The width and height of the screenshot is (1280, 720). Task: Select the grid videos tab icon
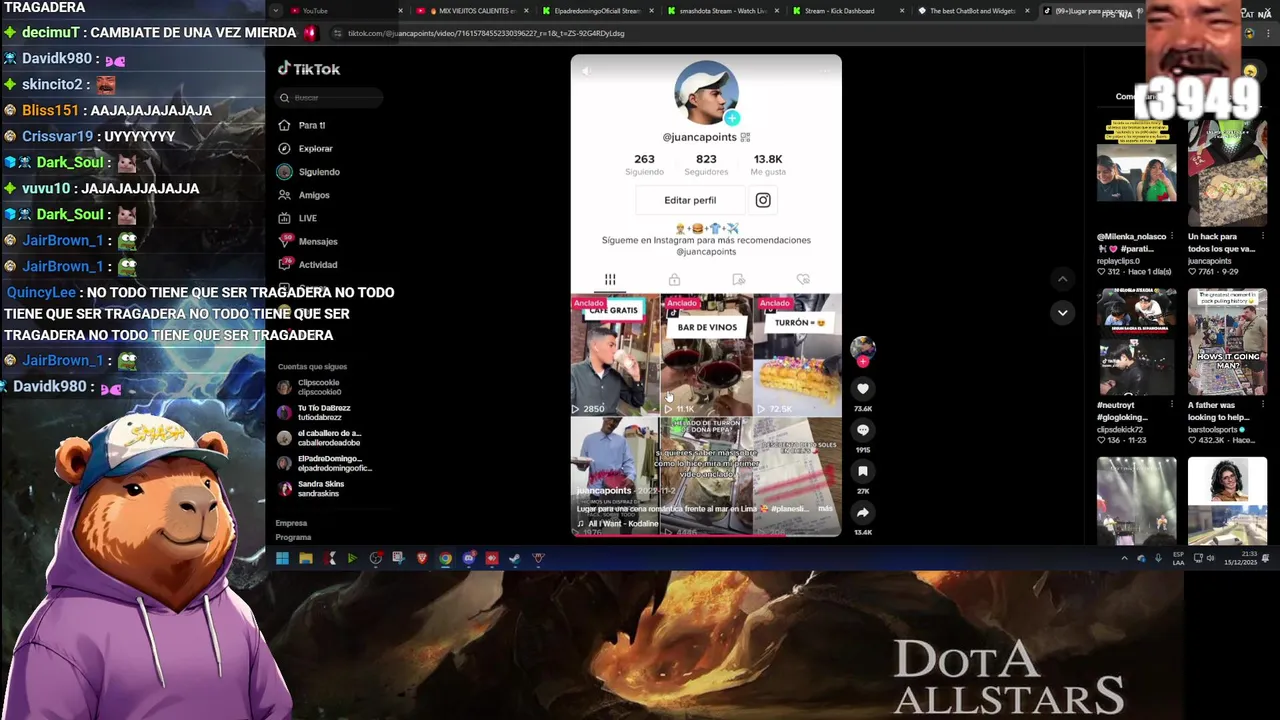pos(610,280)
